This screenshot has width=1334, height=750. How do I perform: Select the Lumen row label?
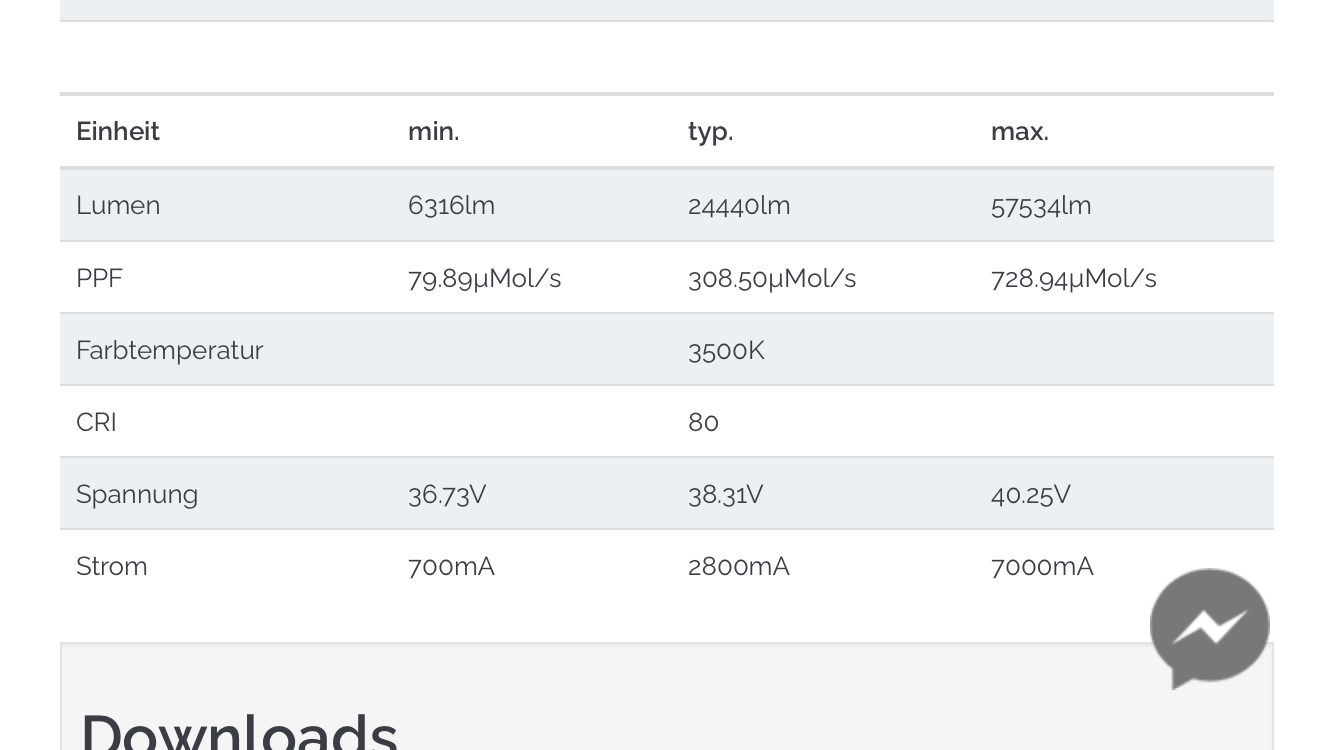coord(118,206)
